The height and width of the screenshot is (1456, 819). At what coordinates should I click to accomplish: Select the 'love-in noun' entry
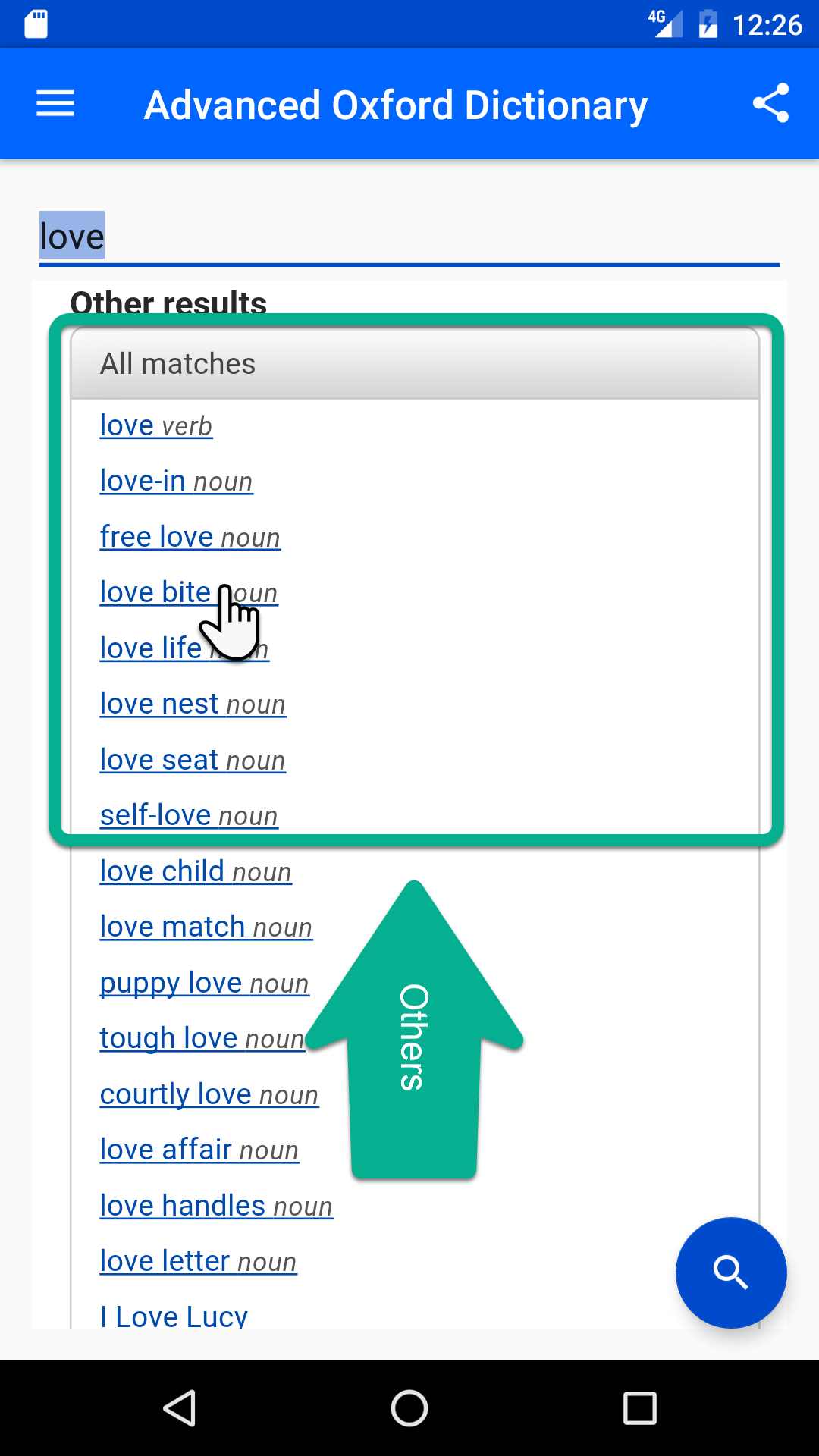tap(175, 480)
